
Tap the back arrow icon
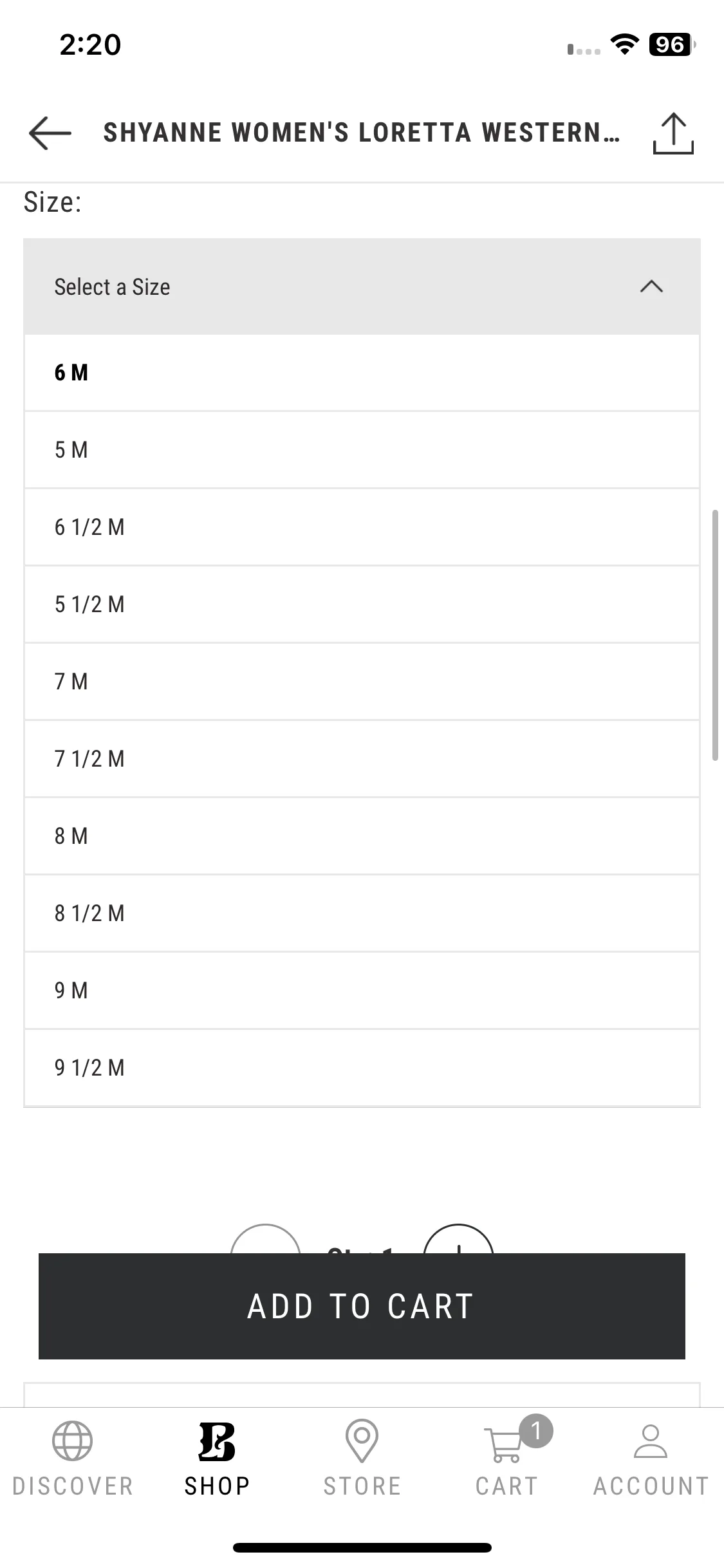tap(50, 133)
